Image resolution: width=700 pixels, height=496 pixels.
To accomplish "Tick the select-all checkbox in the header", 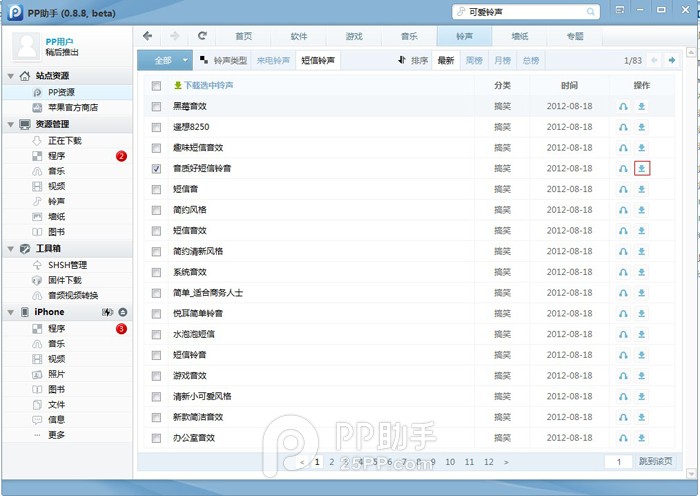I will point(156,86).
